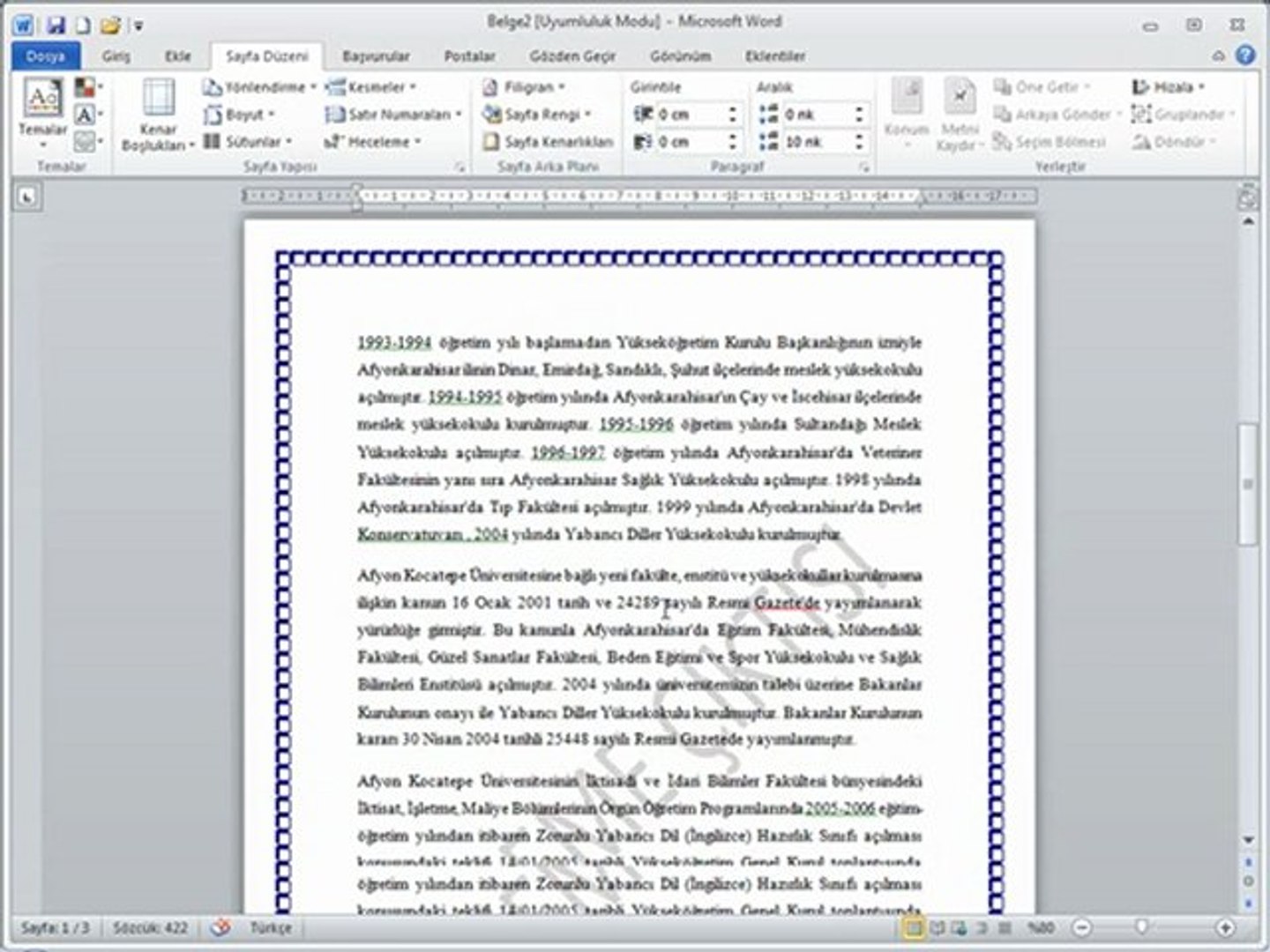Click the zoom in plus button
This screenshot has width=1270, height=952.
[x=1225, y=927]
